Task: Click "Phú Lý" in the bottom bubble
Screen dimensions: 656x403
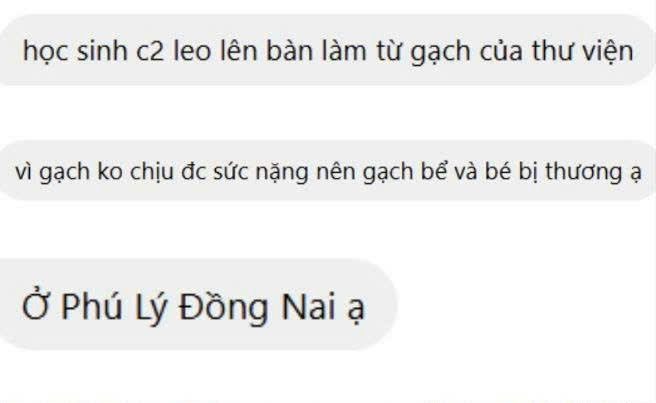Action: (x=113, y=307)
